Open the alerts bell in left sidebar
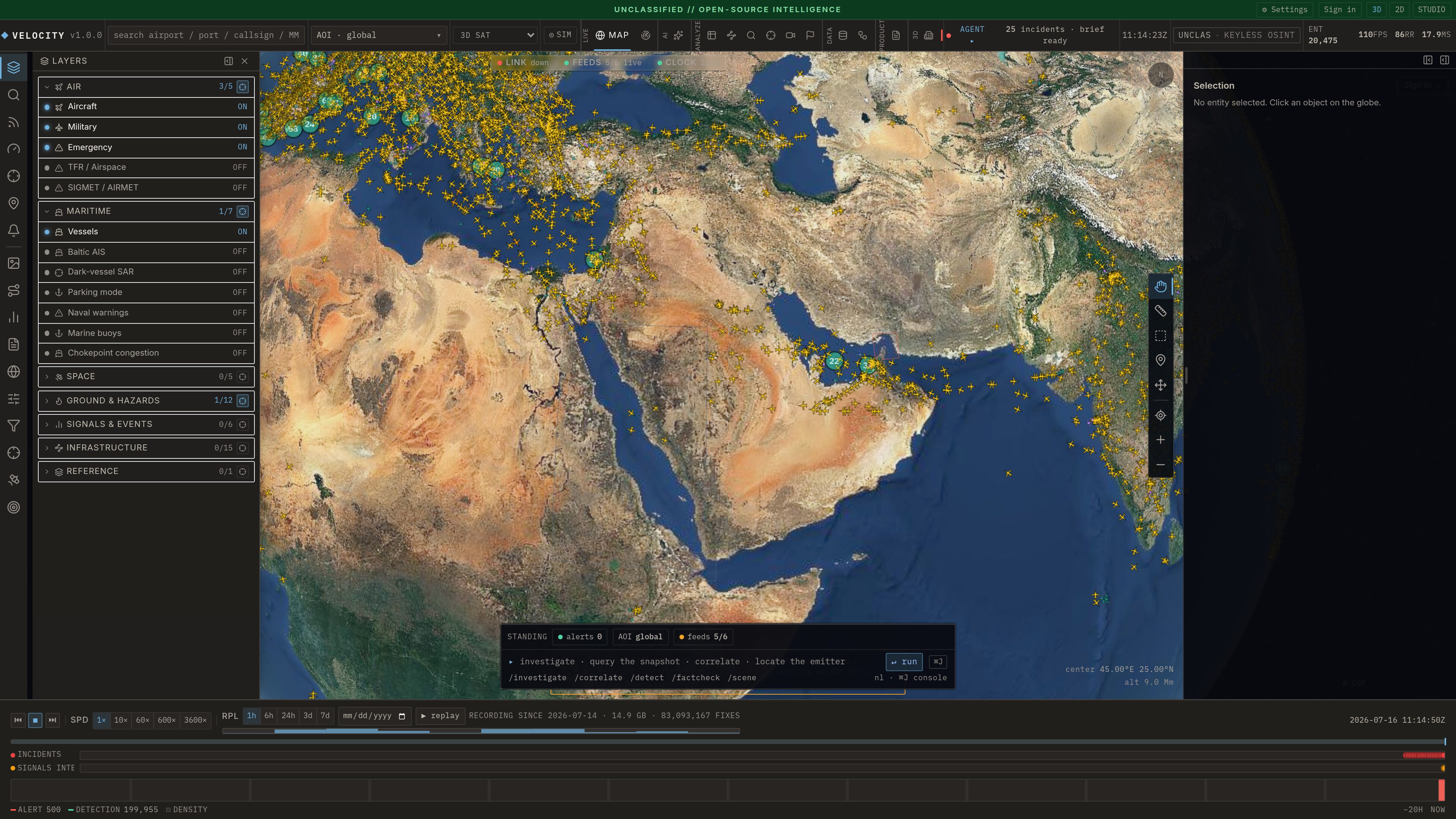 14,231
